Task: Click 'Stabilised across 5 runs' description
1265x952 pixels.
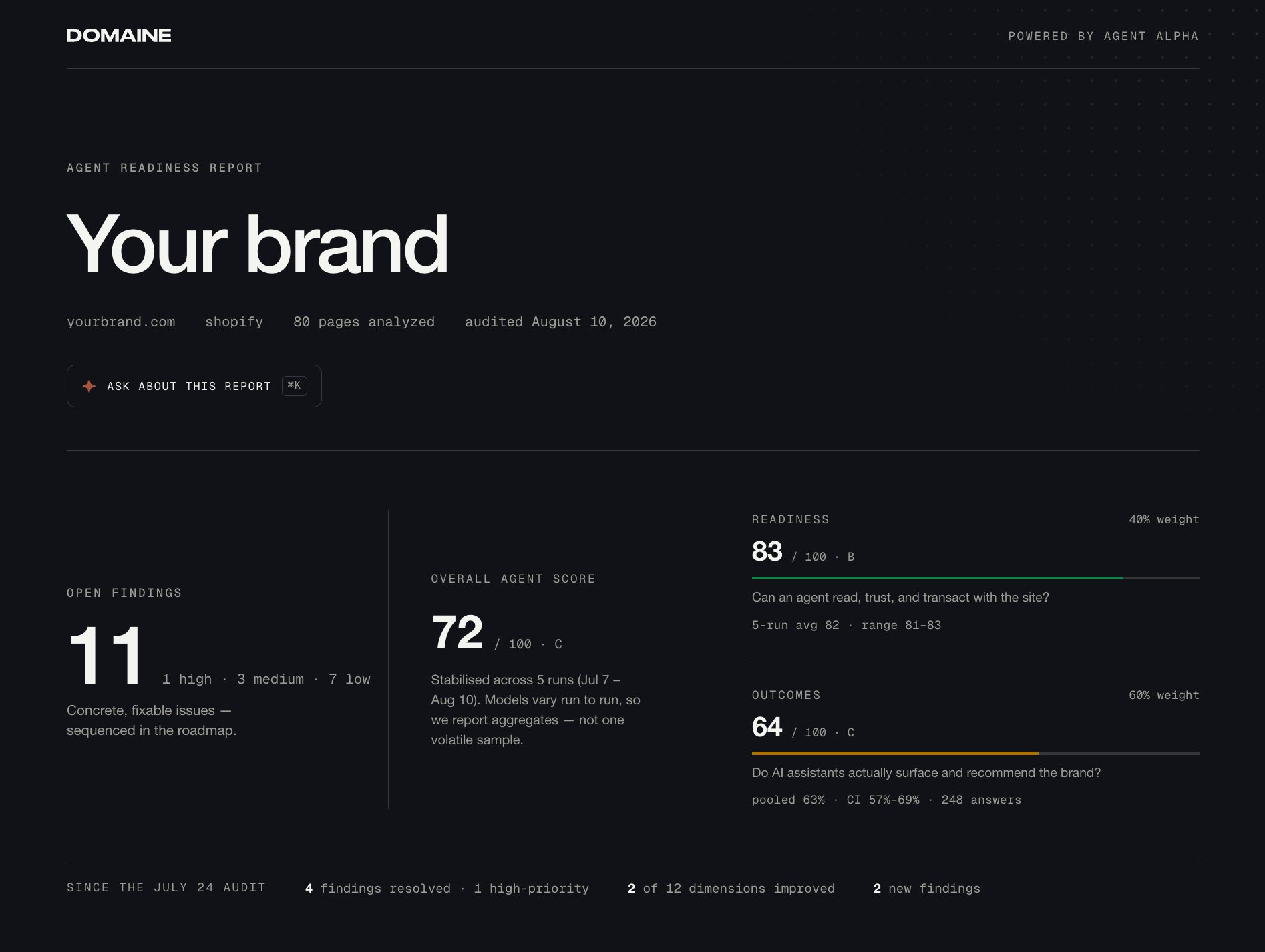Action: (x=536, y=710)
